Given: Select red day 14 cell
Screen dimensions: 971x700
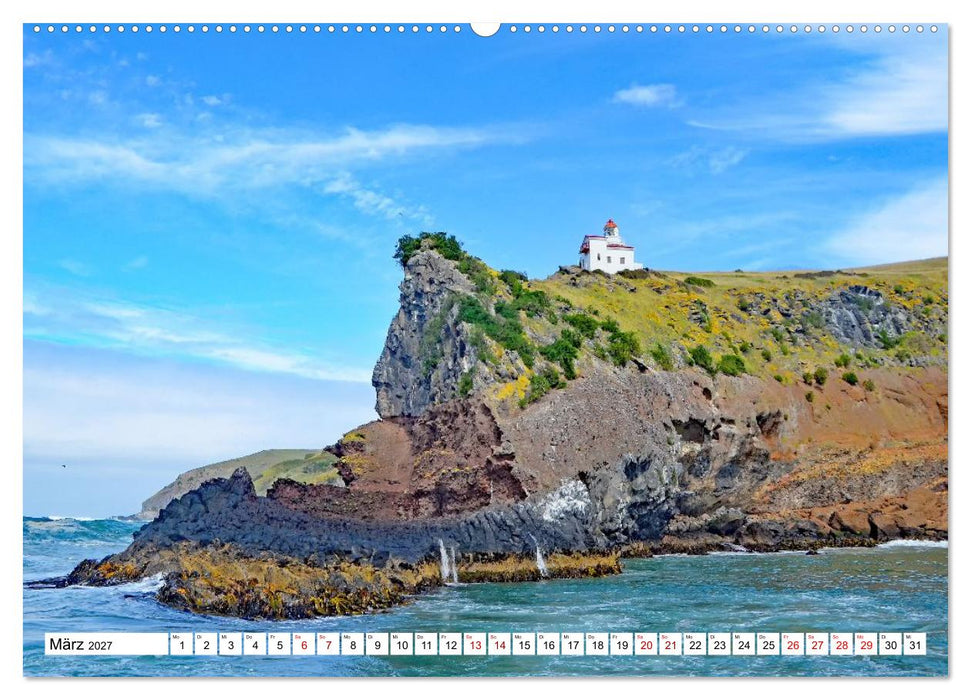Looking at the screenshot, I should coord(499,644).
